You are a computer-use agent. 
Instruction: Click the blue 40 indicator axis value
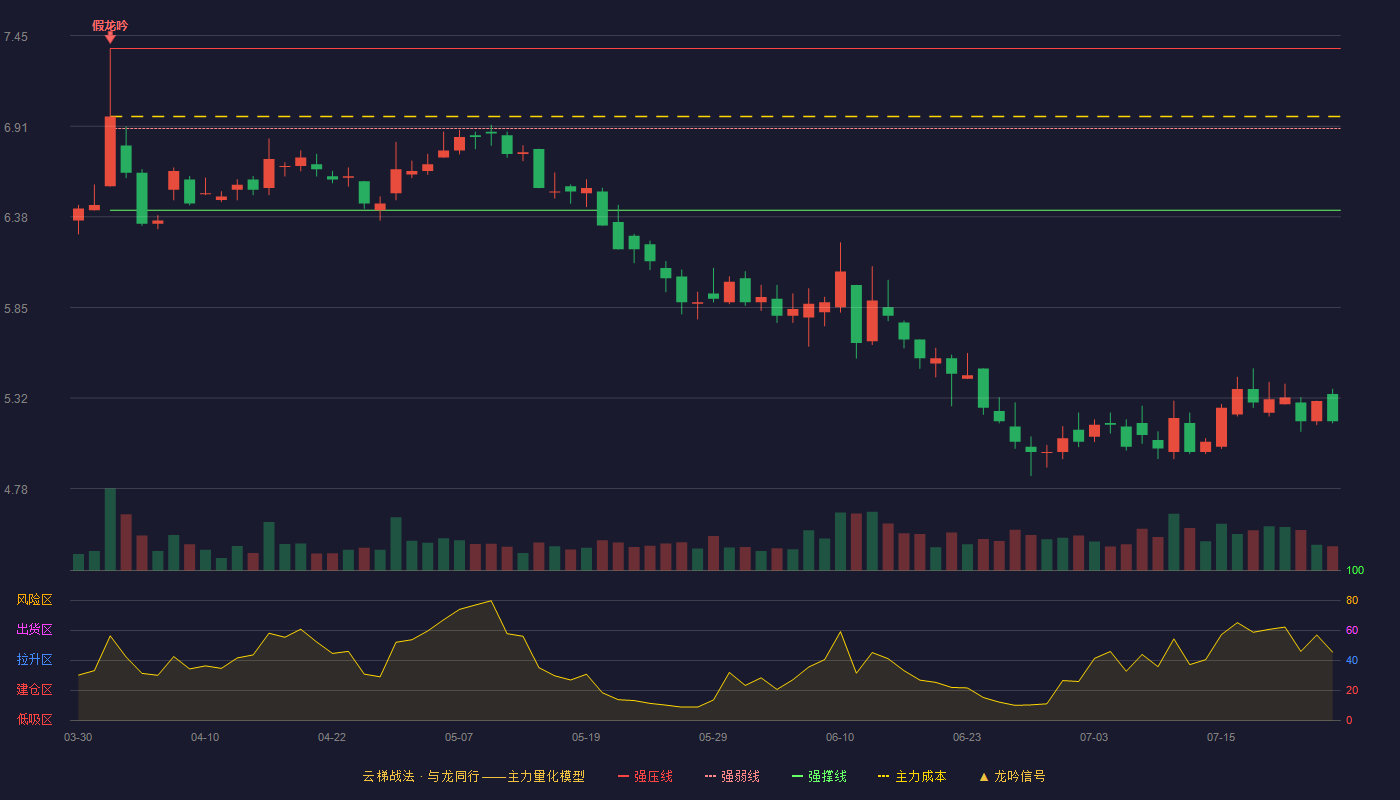point(1352,660)
